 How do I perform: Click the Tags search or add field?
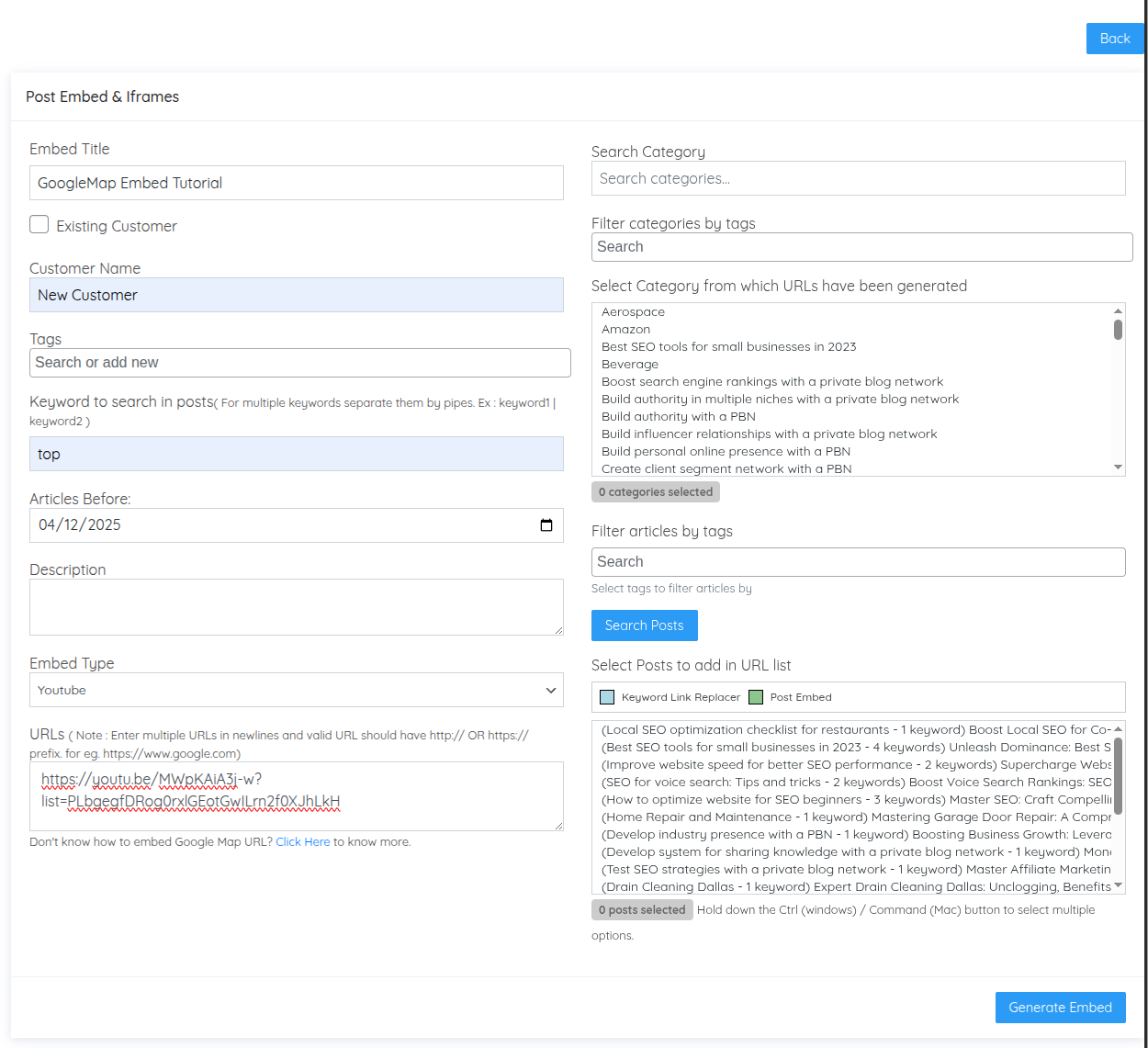[x=299, y=363]
